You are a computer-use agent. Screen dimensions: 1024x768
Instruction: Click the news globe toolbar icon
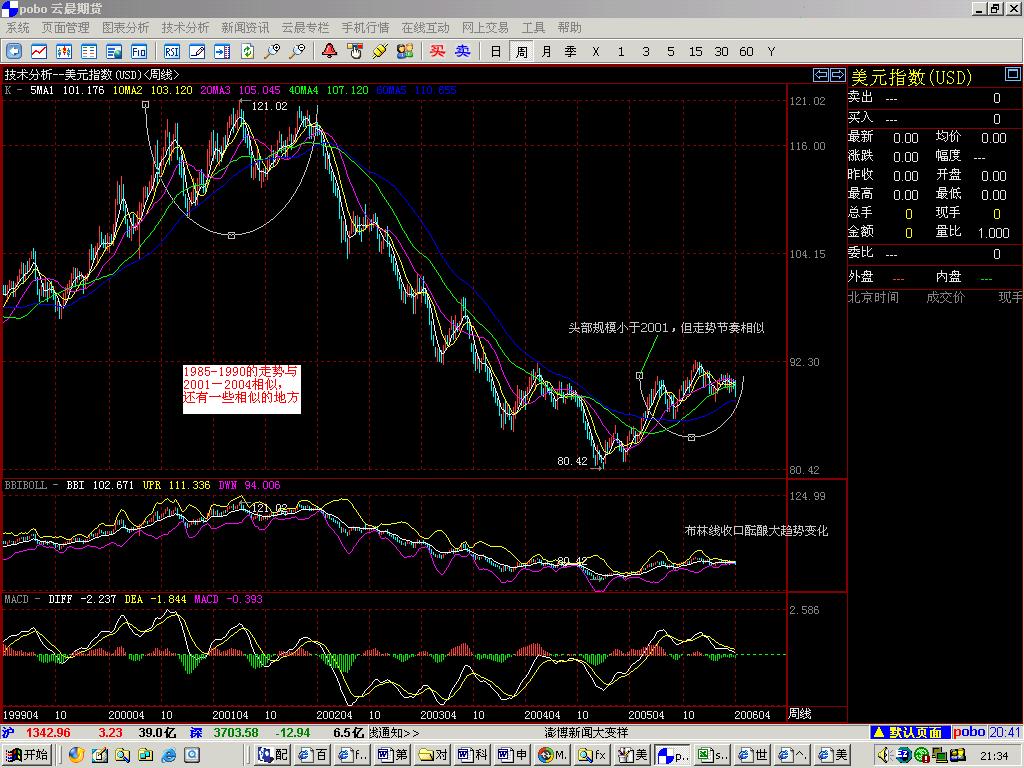[x=114, y=51]
